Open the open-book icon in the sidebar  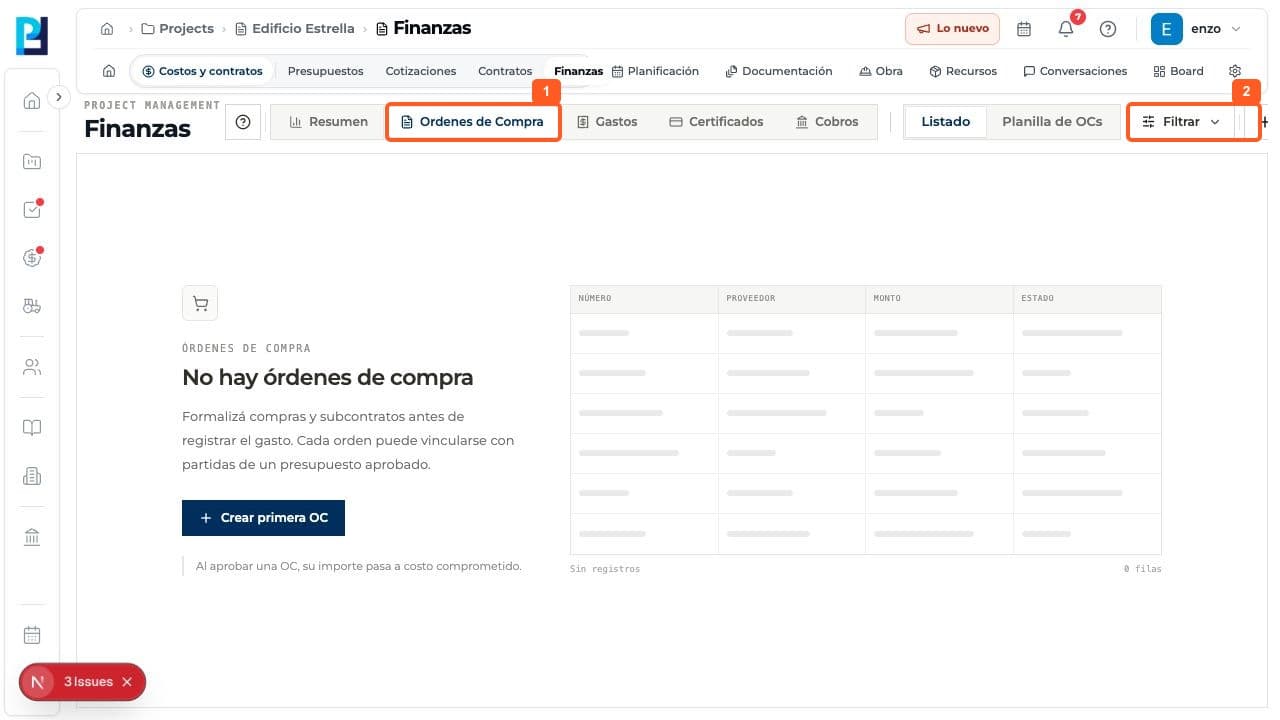(x=32, y=428)
